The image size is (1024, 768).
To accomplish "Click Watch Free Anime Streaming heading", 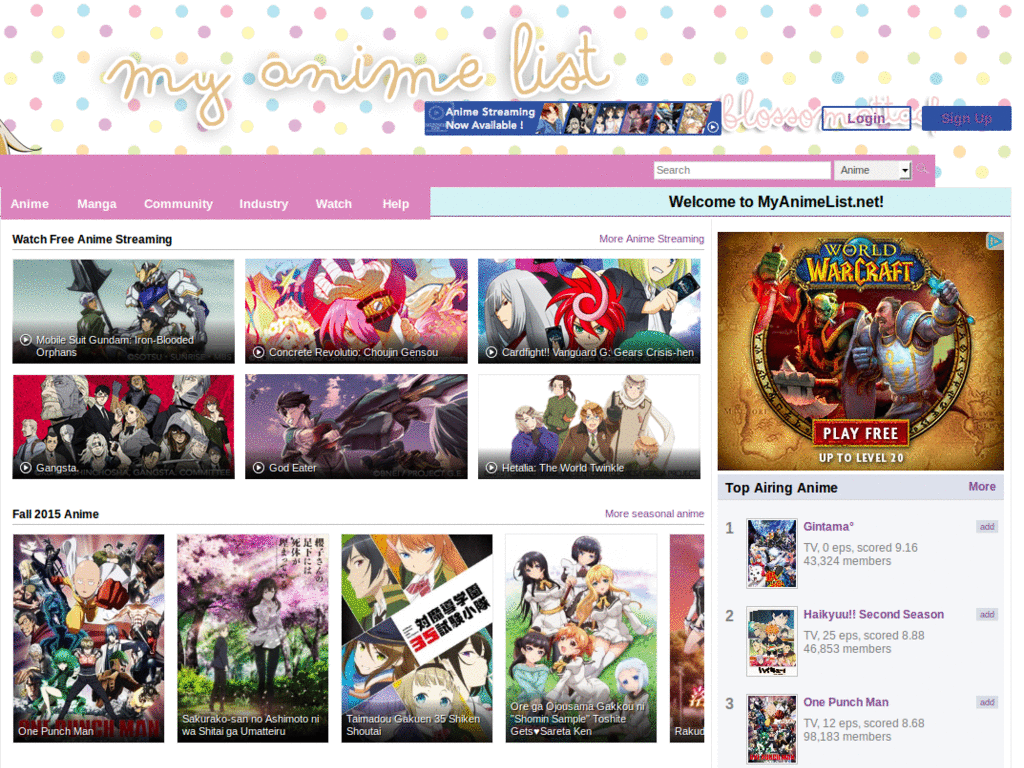I will [x=92, y=240].
